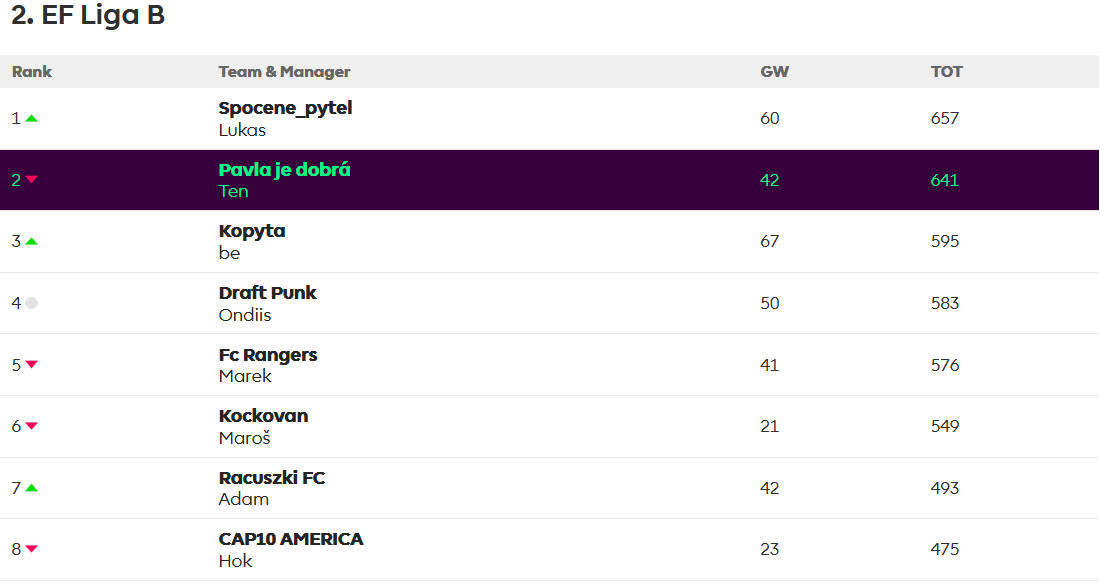Click green up arrow next to rank 3
The height and width of the screenshot is (588, 1100).
coord(32,242)
